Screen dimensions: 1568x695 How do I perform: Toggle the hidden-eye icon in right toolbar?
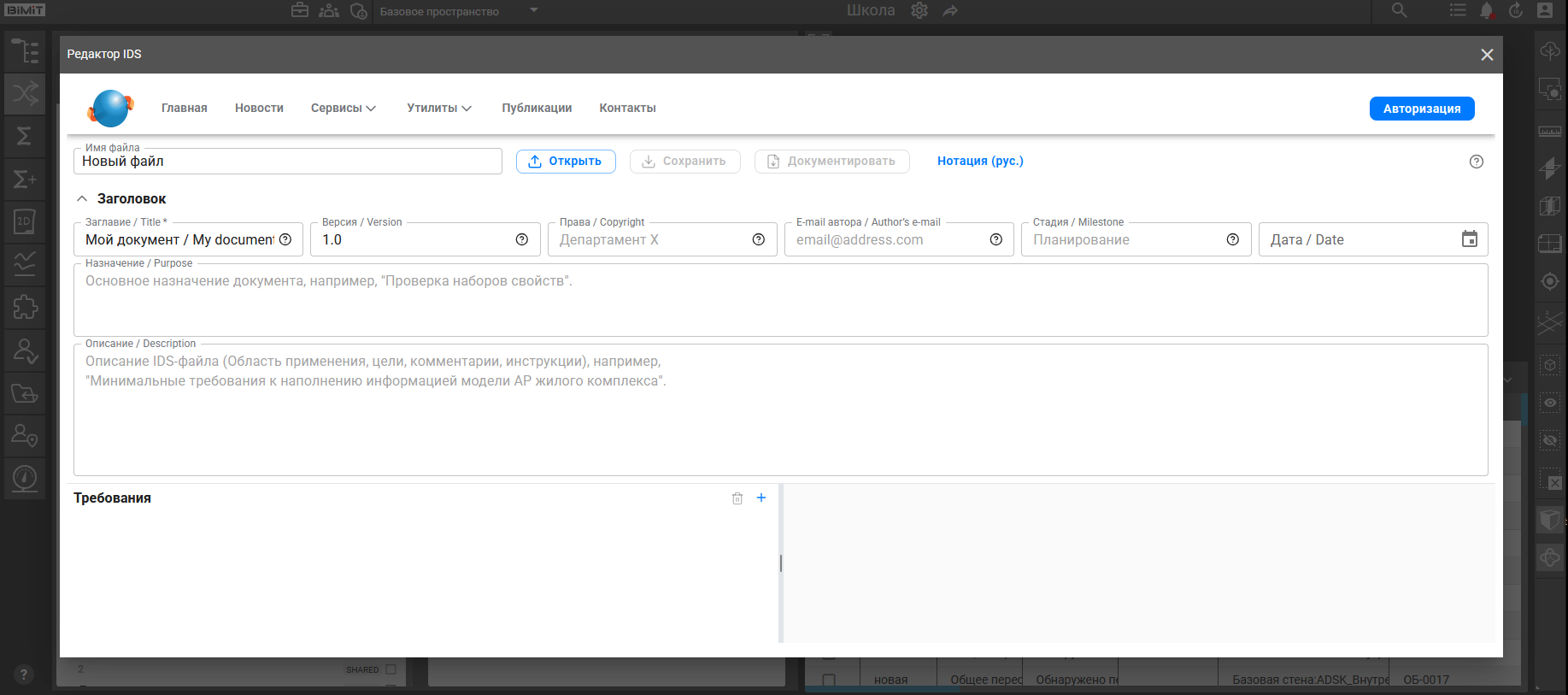click(1550, 440)
